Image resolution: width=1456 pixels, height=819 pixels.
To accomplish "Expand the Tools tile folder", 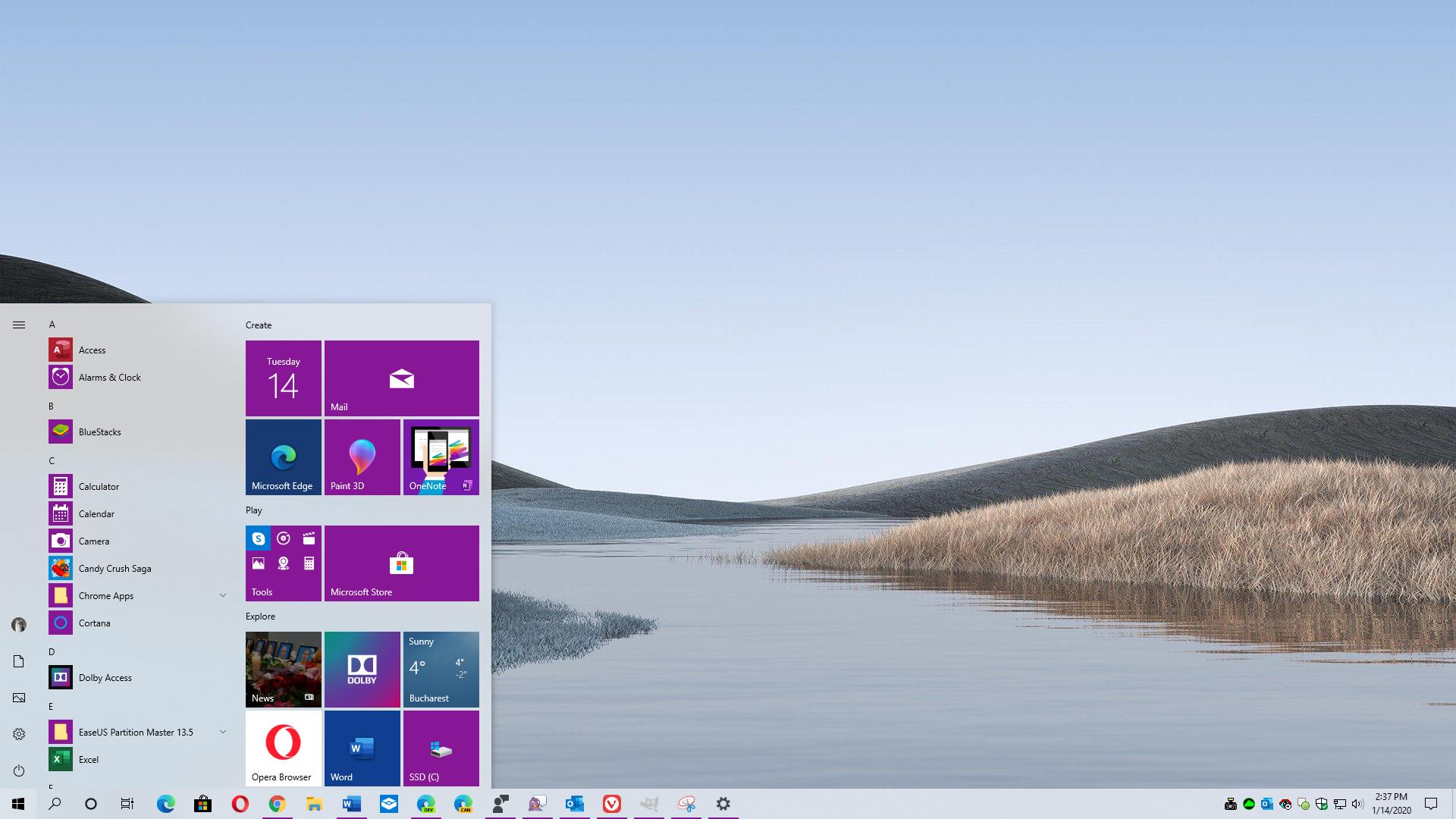I will pos(284,563).
